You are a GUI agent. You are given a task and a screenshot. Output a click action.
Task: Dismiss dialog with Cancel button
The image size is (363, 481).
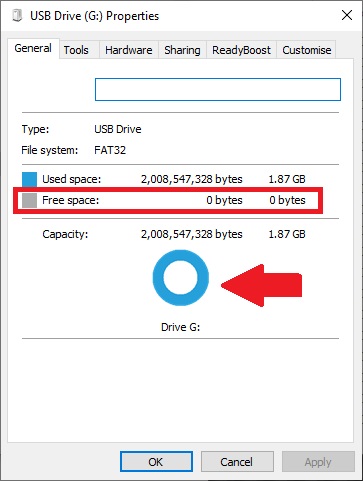click(x=237, y=462)
